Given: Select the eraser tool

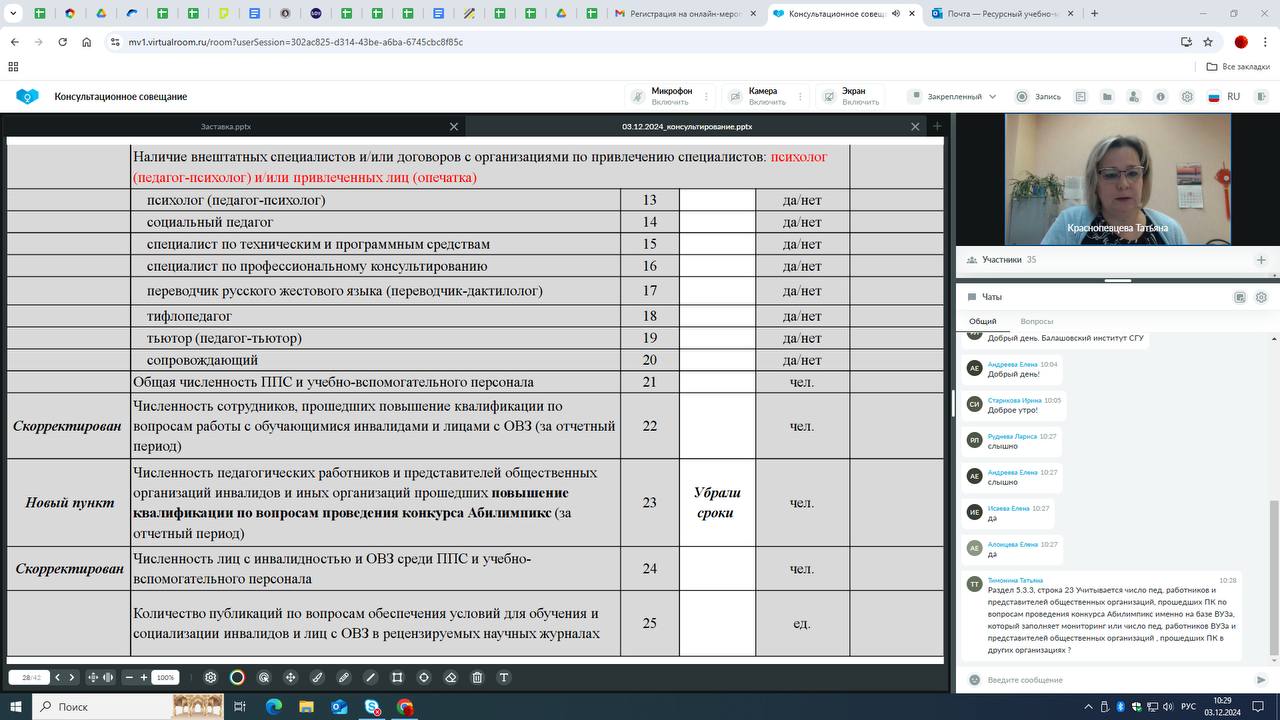Looking at the screenshot, I should [450, 677].
